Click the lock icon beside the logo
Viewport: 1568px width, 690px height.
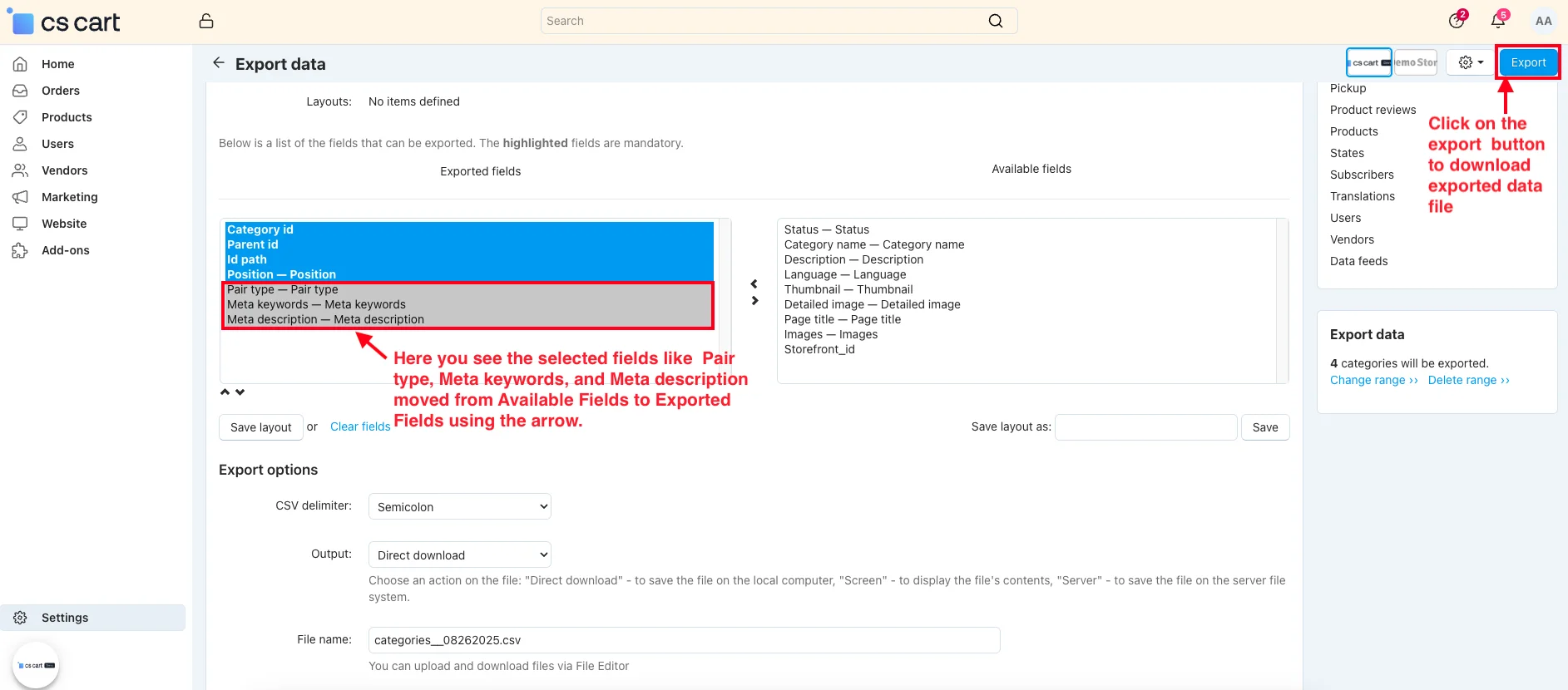point(206,22)
